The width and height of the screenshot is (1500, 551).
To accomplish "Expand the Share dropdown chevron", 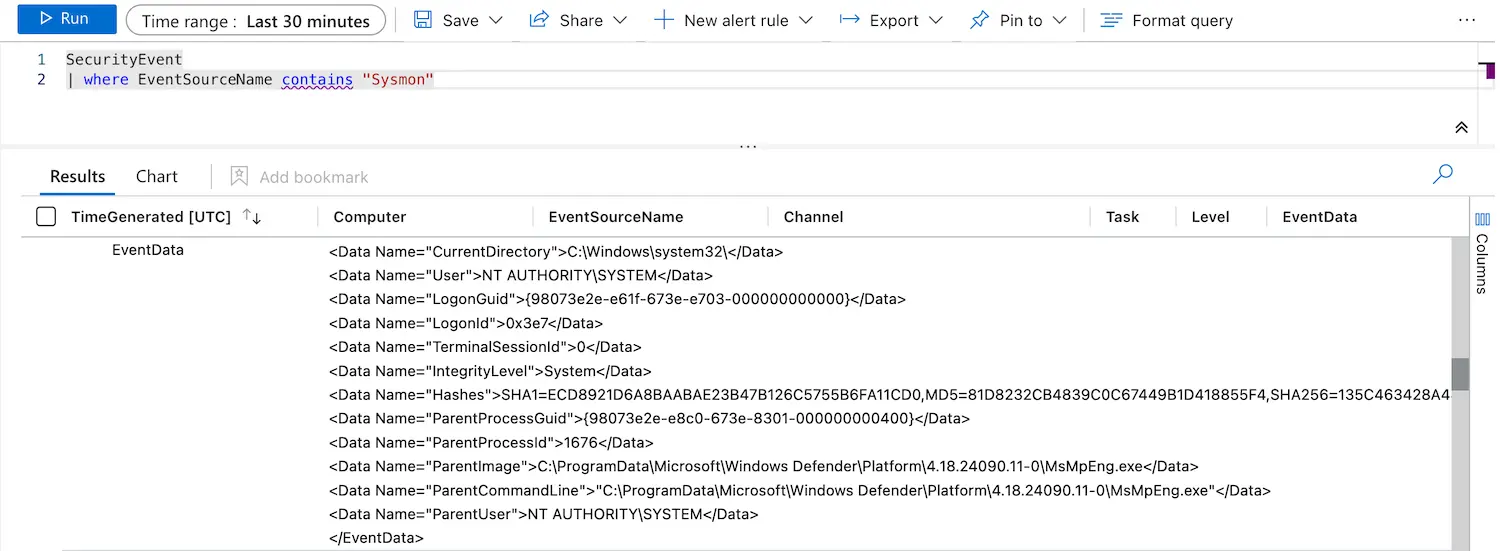I will [620, 20].
